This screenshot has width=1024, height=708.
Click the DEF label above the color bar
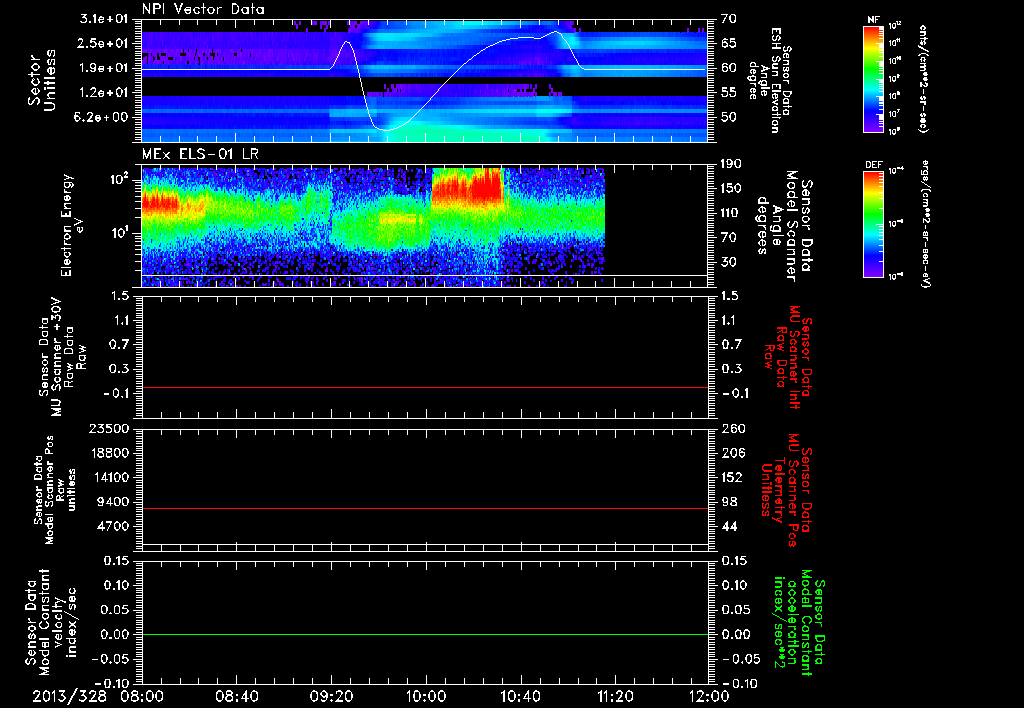pos(873,165)
